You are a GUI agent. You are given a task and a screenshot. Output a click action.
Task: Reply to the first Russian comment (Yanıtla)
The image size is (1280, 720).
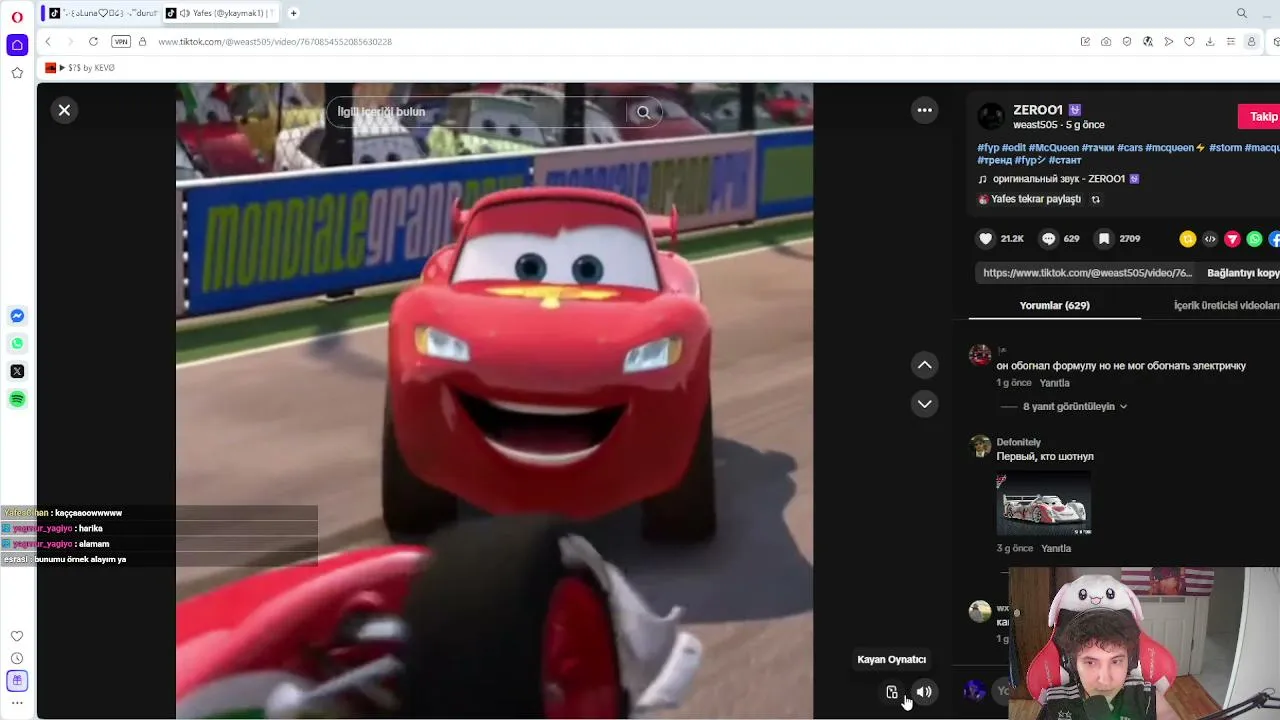click(1054, 383)
